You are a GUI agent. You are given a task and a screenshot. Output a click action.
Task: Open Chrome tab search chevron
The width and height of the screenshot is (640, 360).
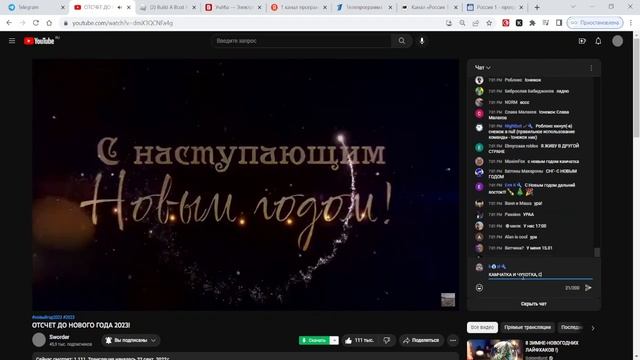point(573,7)
